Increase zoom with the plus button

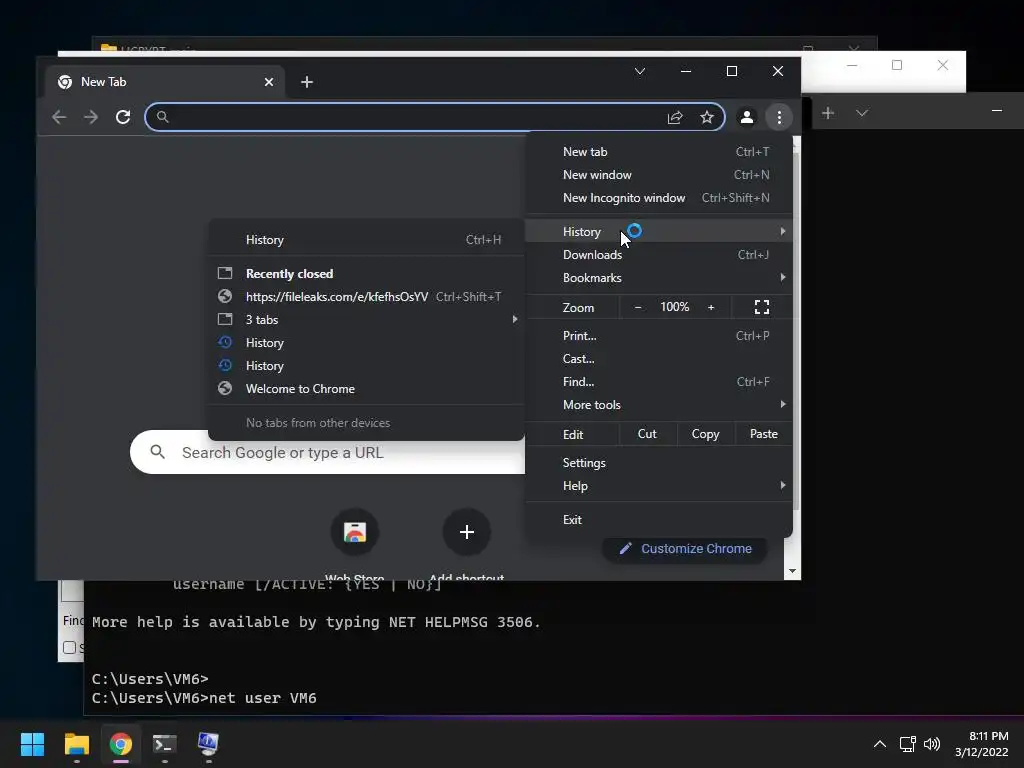click(x=711, y=307)
